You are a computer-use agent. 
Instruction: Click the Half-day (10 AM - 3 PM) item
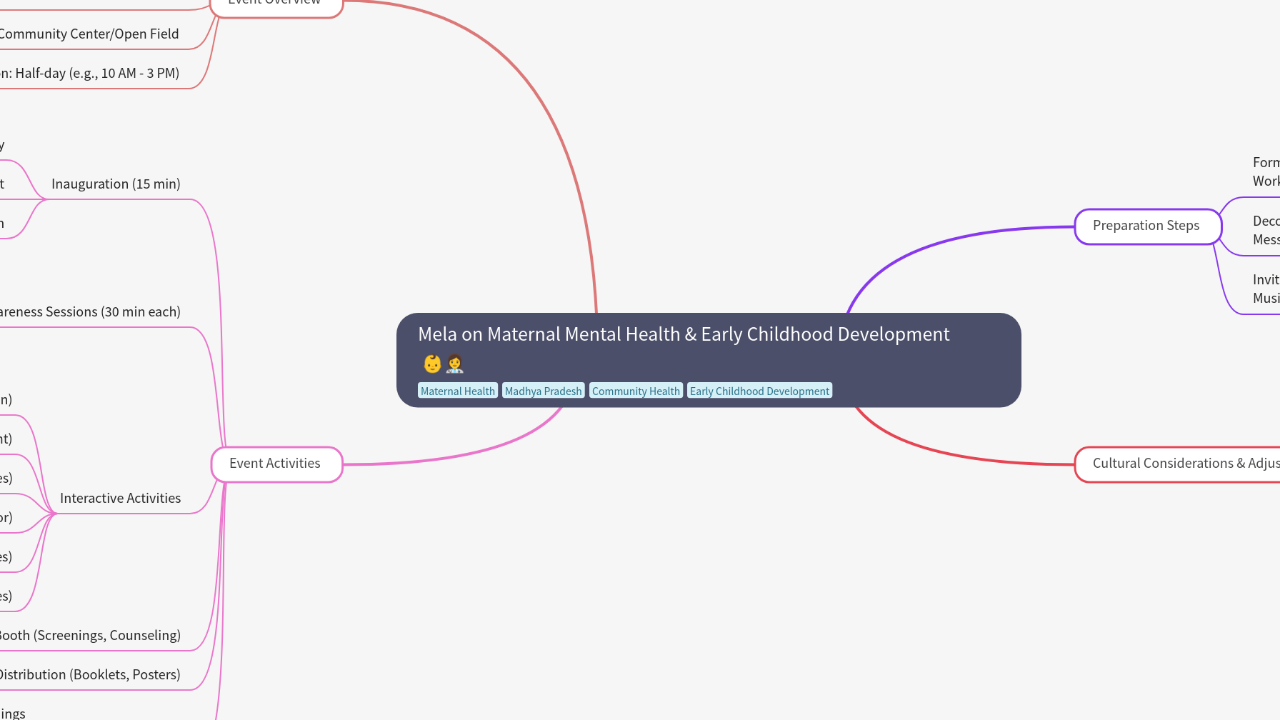(x=90, y=73)
